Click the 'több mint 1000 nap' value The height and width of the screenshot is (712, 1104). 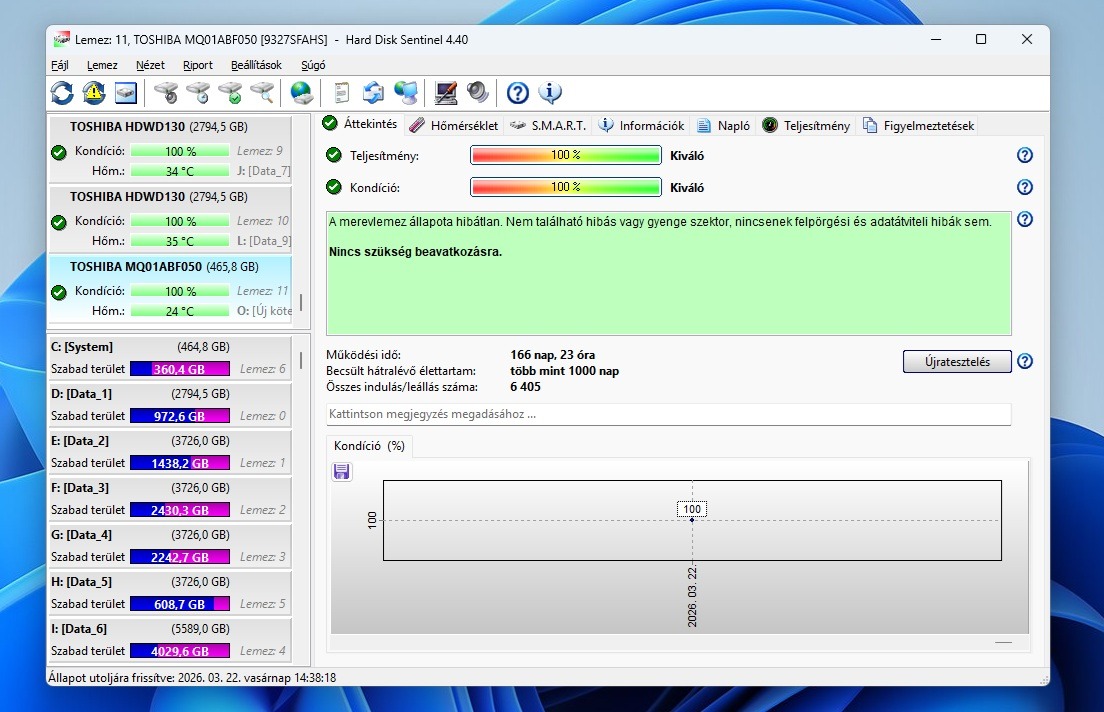click(565, 370)
